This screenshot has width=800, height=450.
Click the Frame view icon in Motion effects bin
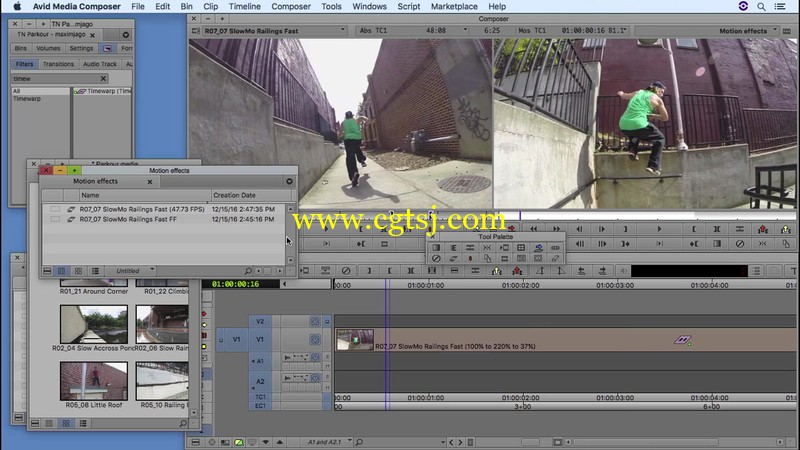click(x=78, y=271)
